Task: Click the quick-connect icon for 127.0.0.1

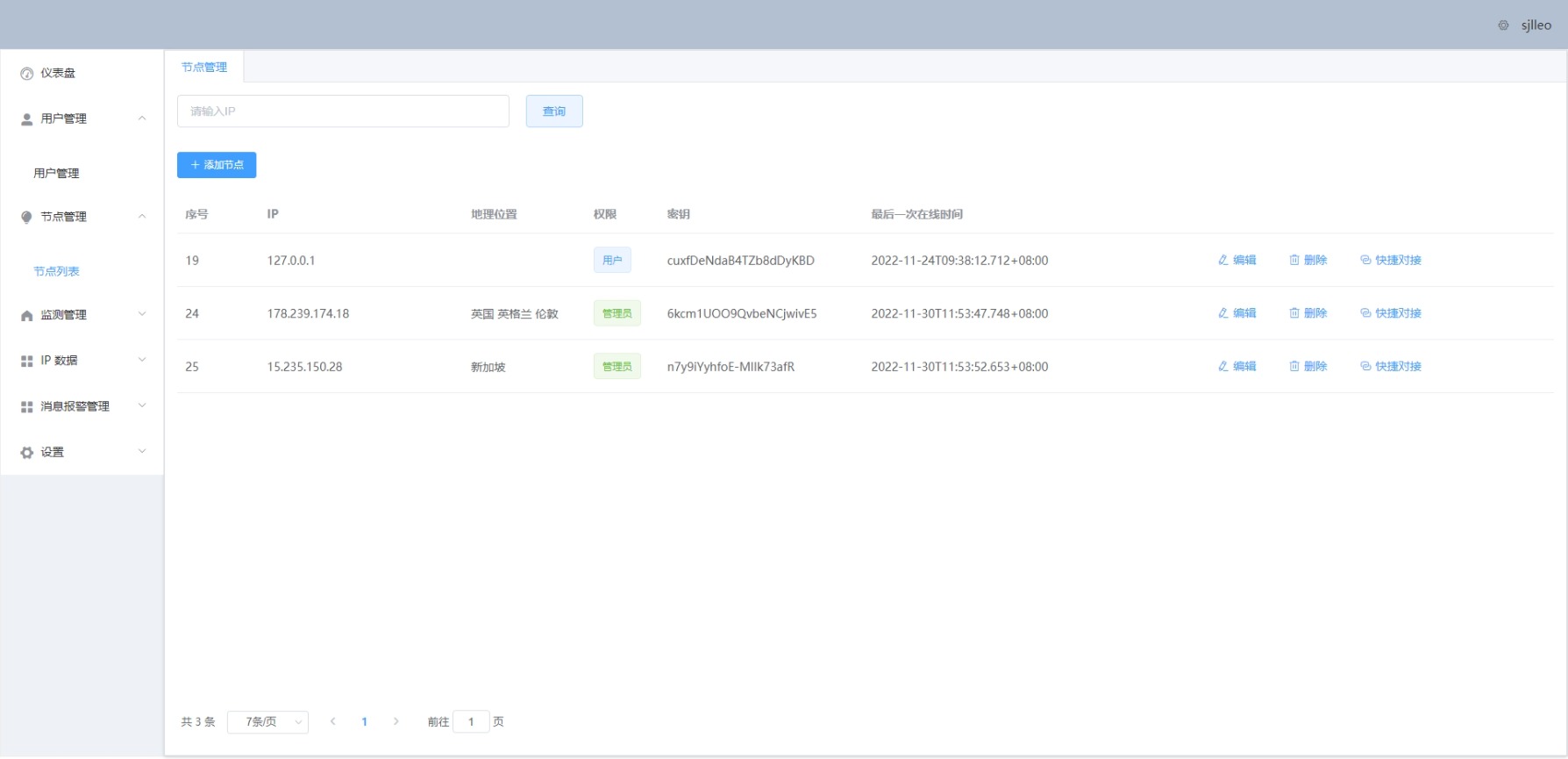Action: coord(1365,260)
